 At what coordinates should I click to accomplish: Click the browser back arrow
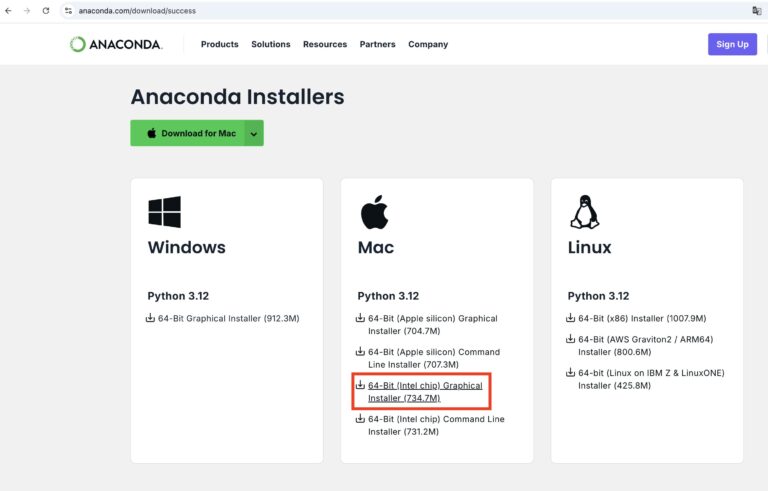[x=8, y=11]
